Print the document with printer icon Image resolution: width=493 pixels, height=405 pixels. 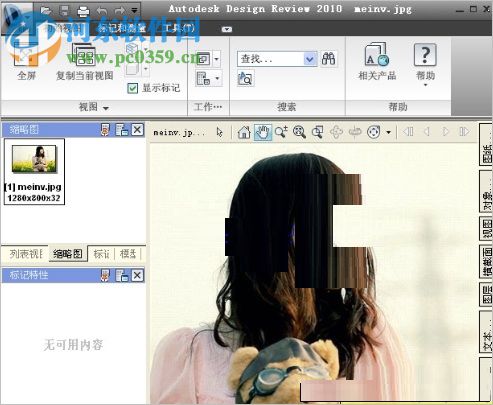(83, 11)
